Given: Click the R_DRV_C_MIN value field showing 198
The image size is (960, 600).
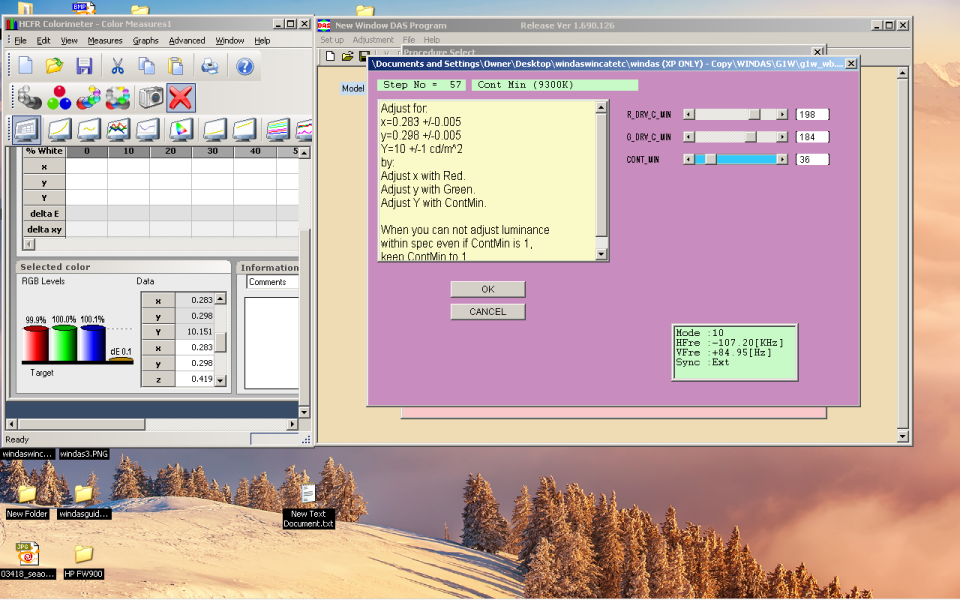Looking at the screenshot, I should click(812, 115).
